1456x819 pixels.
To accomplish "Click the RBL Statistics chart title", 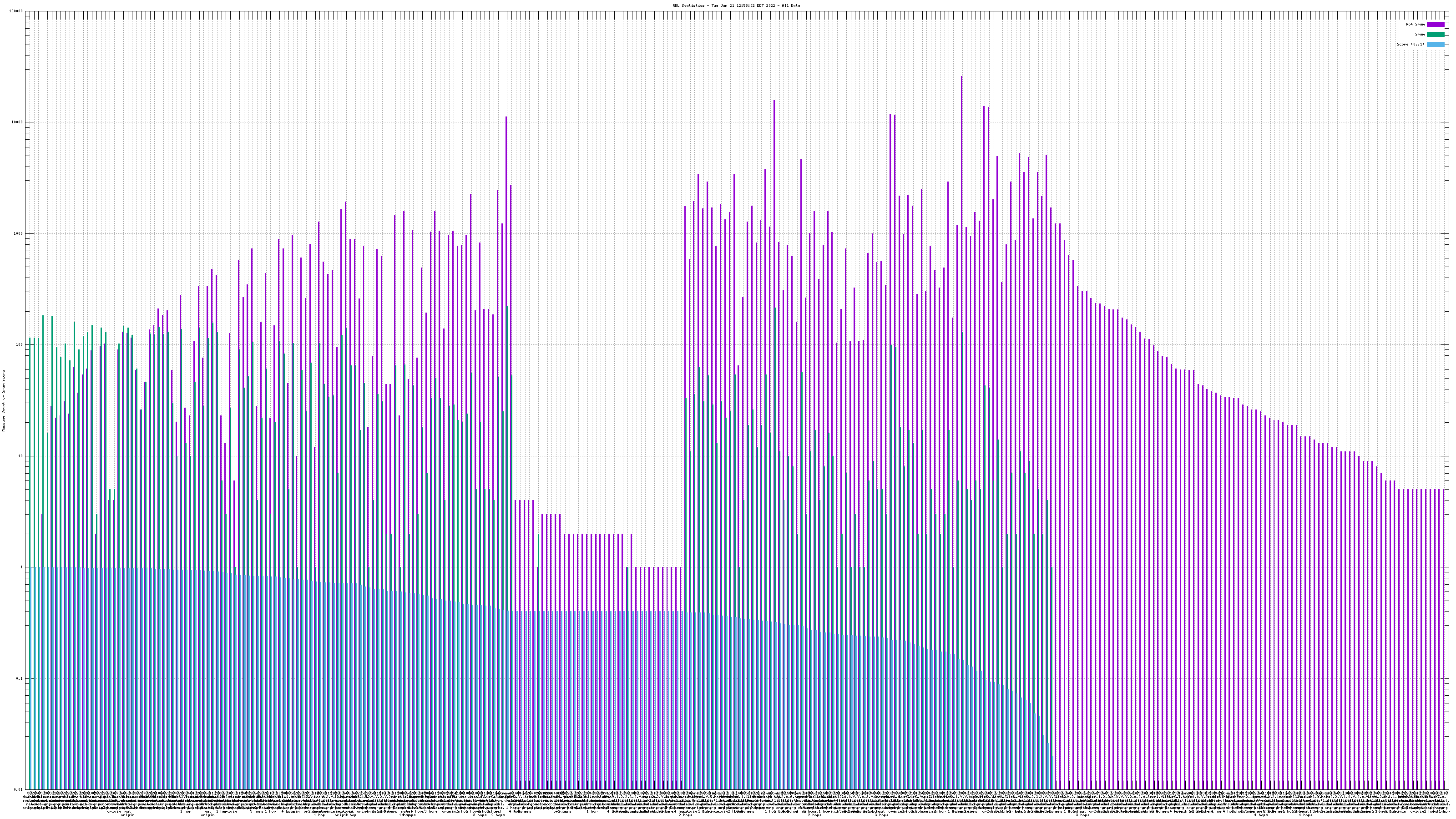I will click(x=736, y=5).
